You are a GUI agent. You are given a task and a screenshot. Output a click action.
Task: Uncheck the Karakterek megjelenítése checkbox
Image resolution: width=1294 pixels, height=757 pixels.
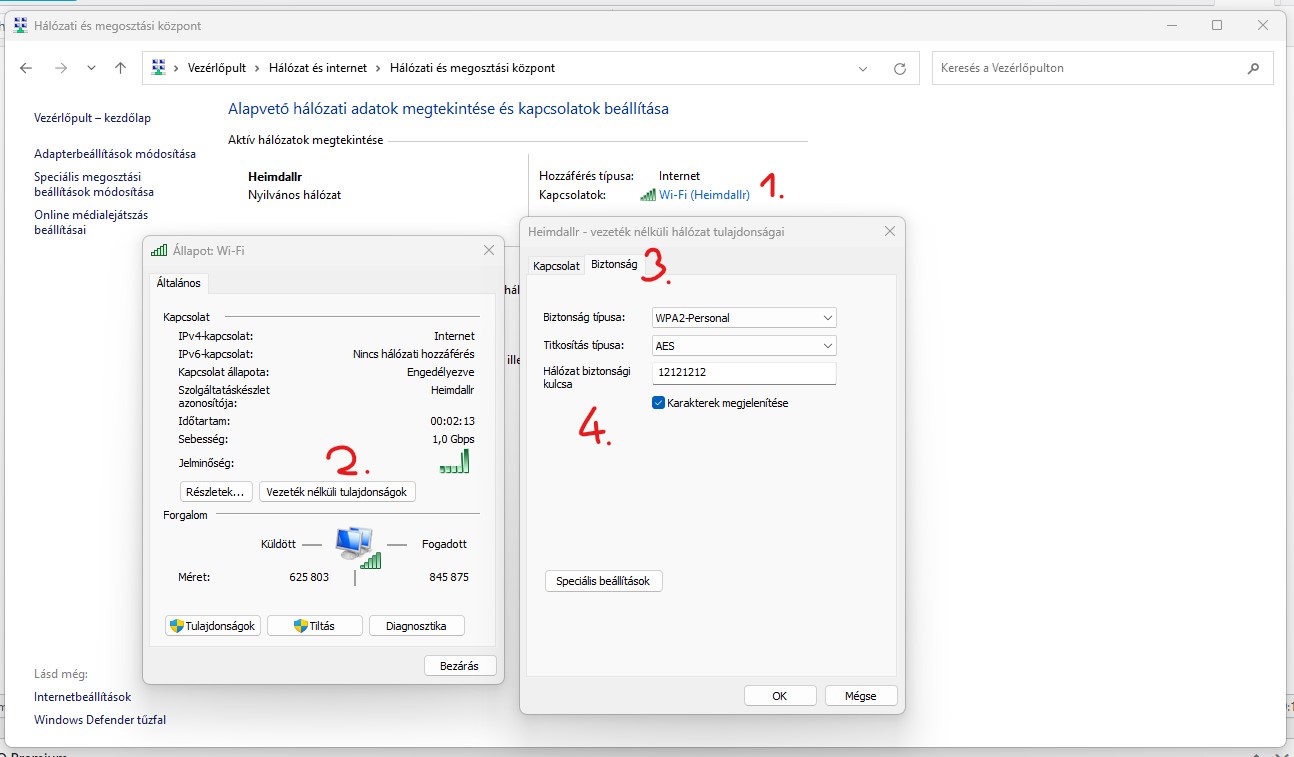pyautogui.click(x=658, y=403)
